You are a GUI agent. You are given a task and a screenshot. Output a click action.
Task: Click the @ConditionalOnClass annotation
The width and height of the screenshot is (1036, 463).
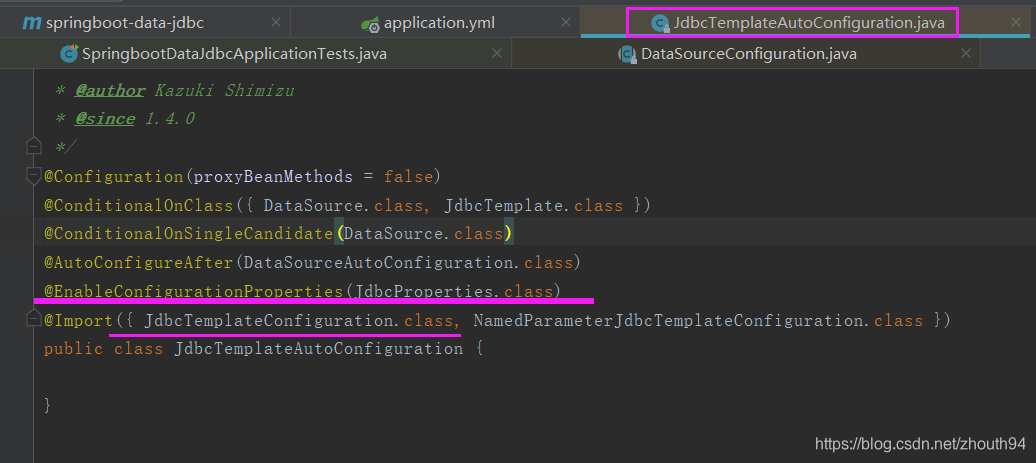click(x=139, y=205)
